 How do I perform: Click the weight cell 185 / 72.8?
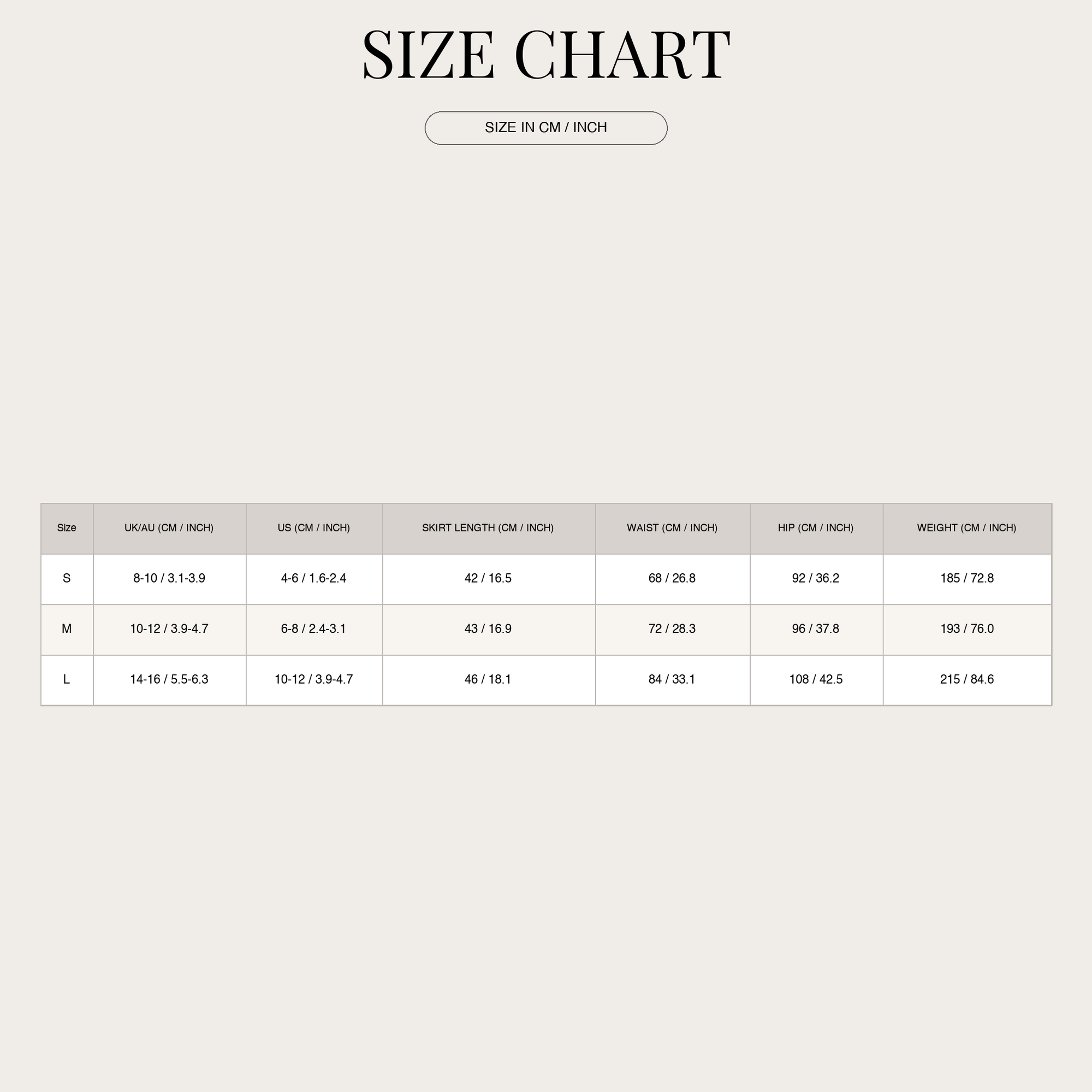[967, 579]
